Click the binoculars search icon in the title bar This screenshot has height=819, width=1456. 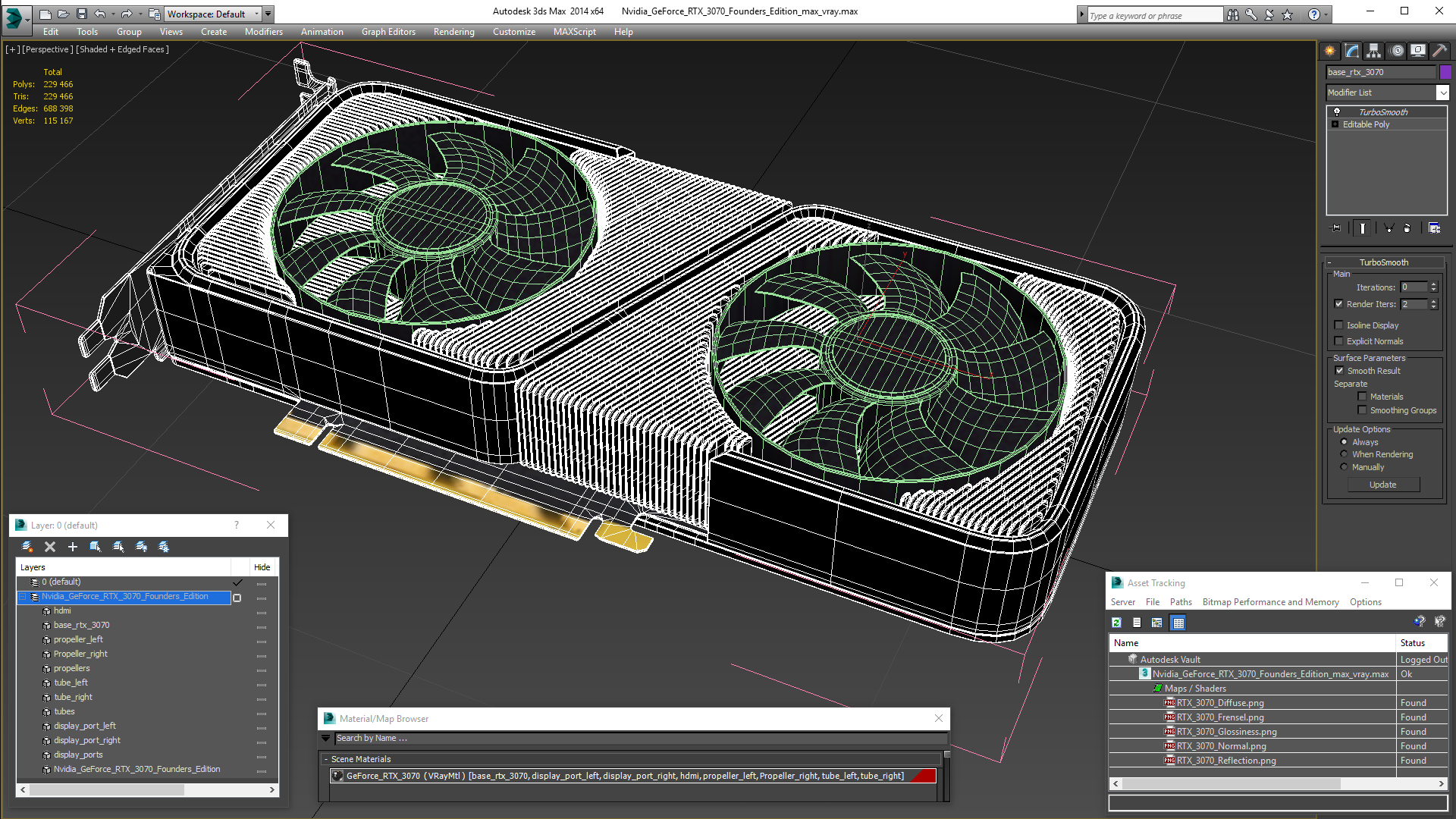tap(1233, 14)
